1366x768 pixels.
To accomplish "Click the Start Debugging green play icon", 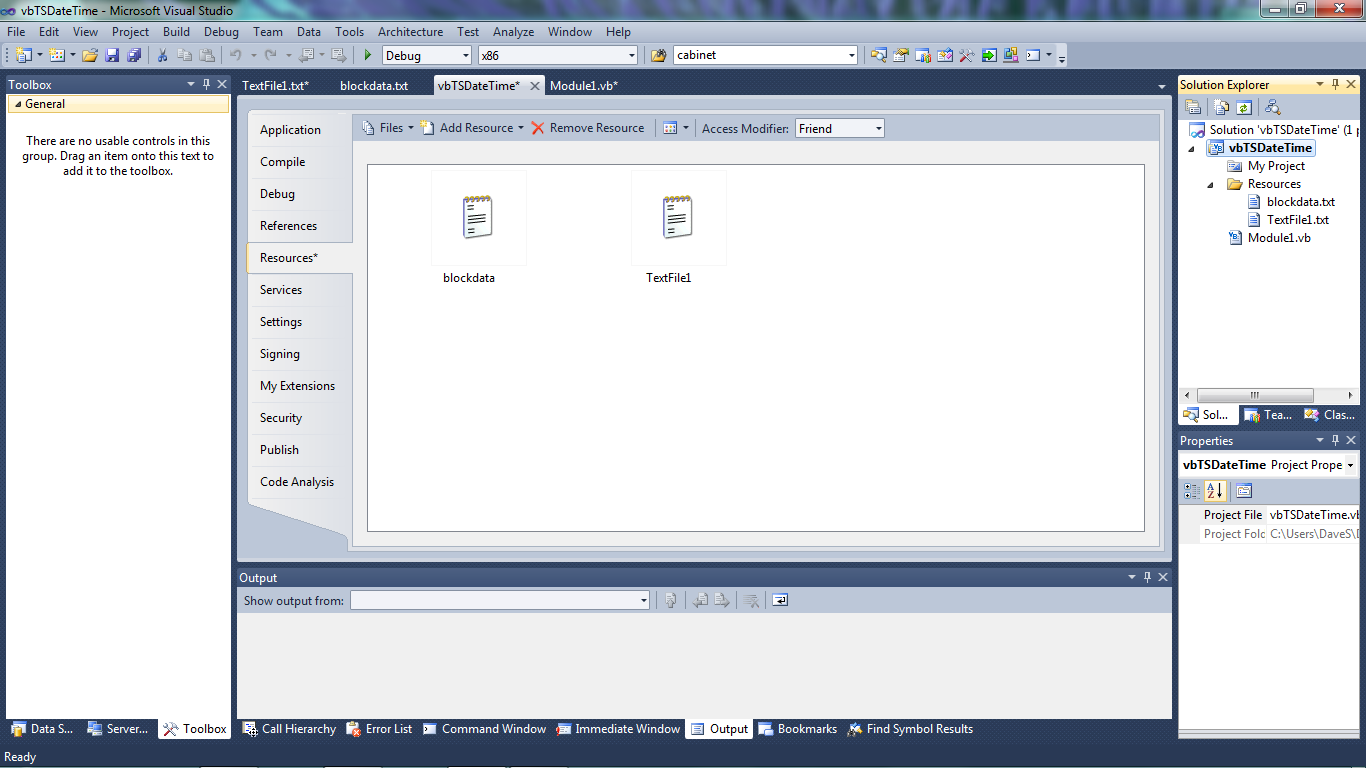I will (x=368, y=56).
